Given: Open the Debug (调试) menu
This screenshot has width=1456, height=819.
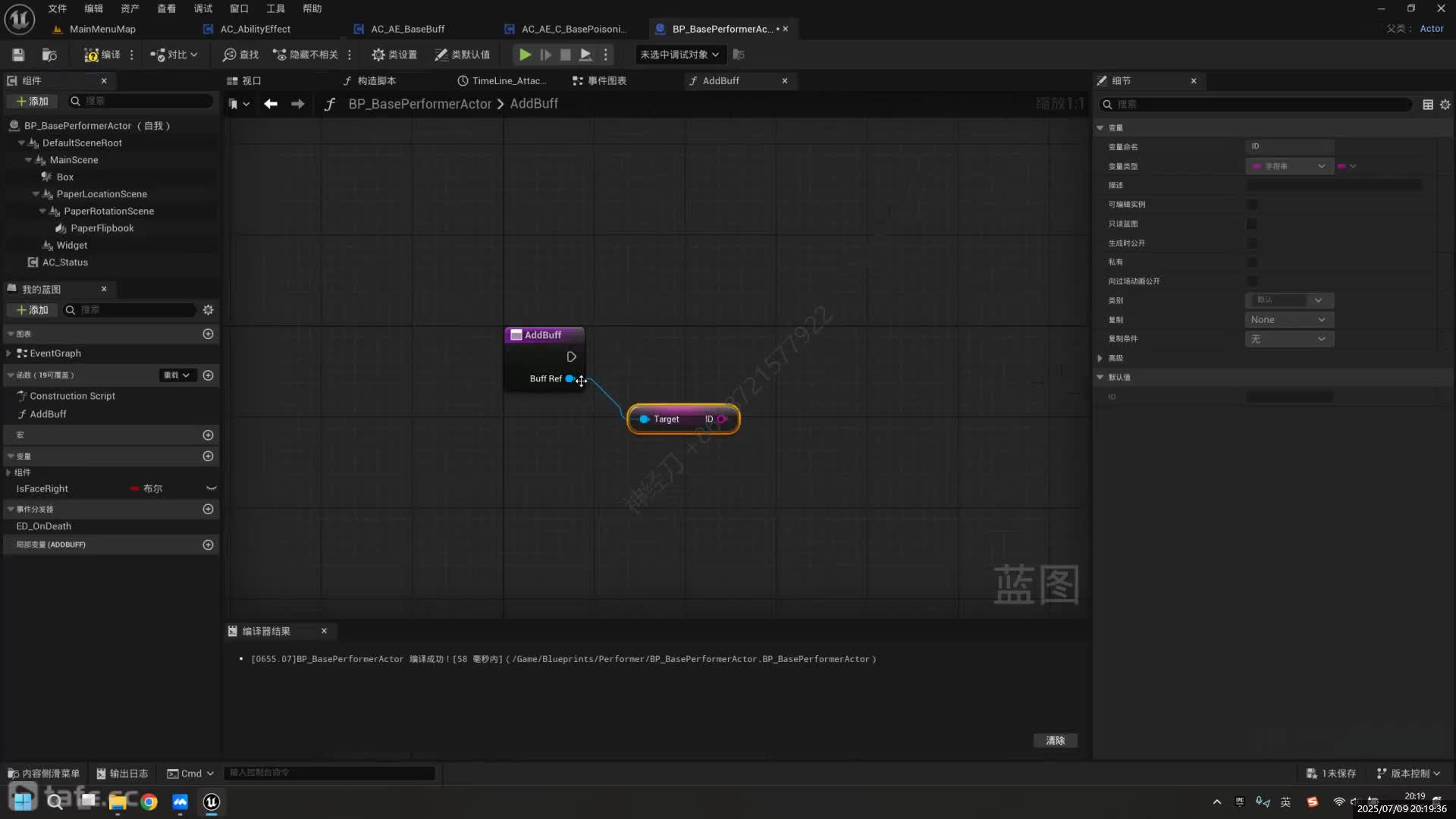Looking at the screenshot, I should point(202,8).
